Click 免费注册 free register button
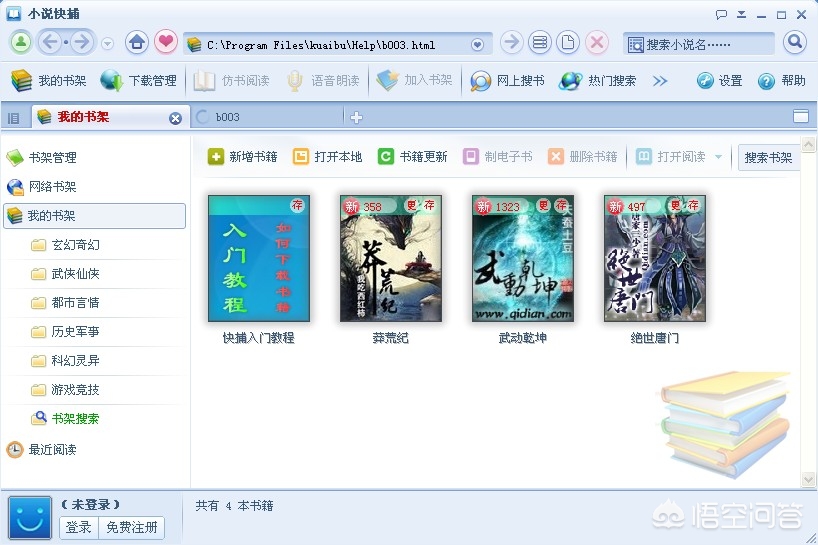The height and width of the screenshot is (545, 818). tap(131, 527)
